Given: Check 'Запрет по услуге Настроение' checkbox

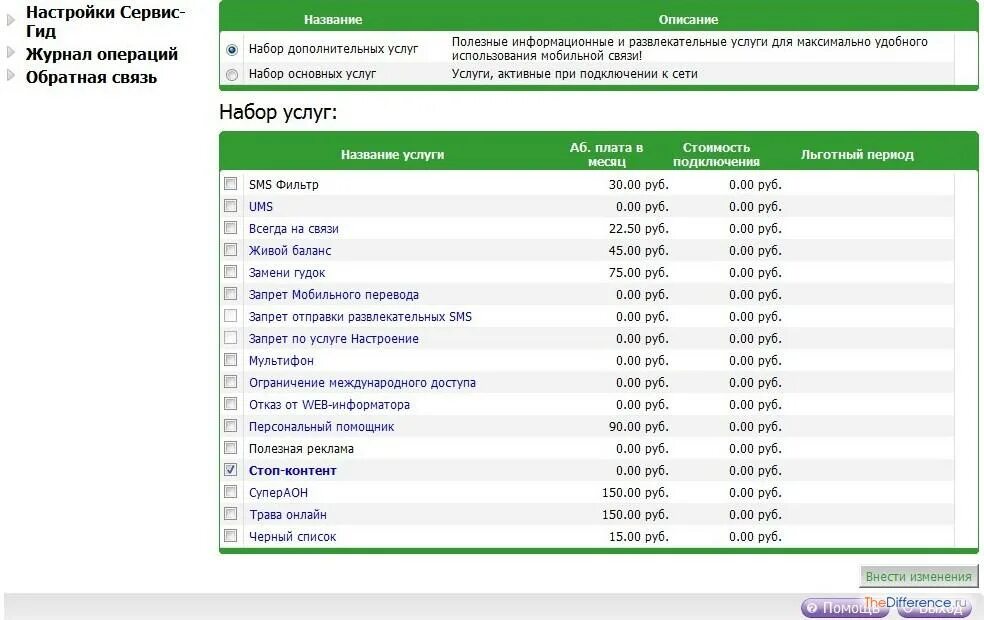Looking at the screenshot, I should (x=230, y=338).
